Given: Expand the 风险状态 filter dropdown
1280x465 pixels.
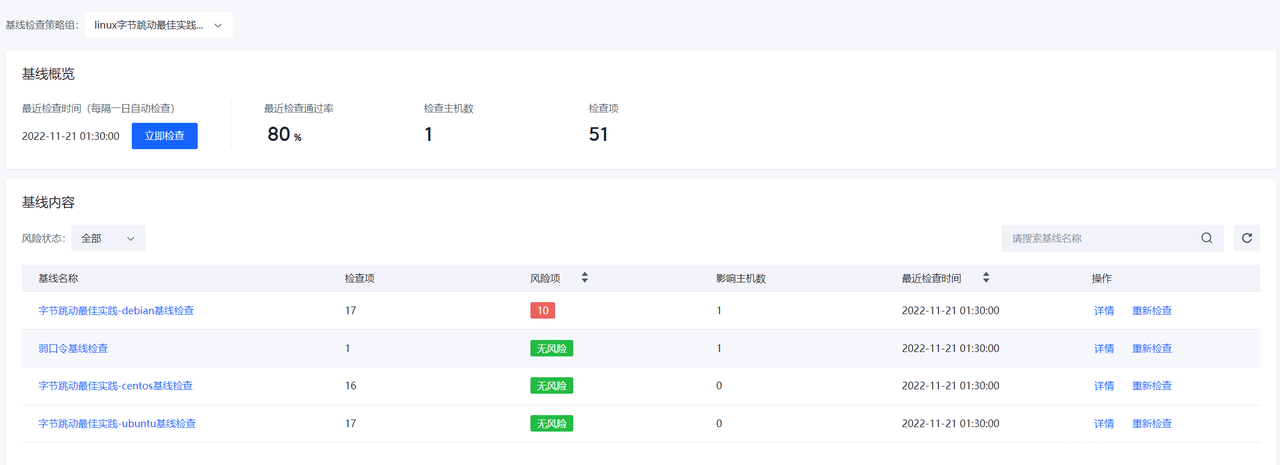Looking at the screenshot, I should pos(108,238).
